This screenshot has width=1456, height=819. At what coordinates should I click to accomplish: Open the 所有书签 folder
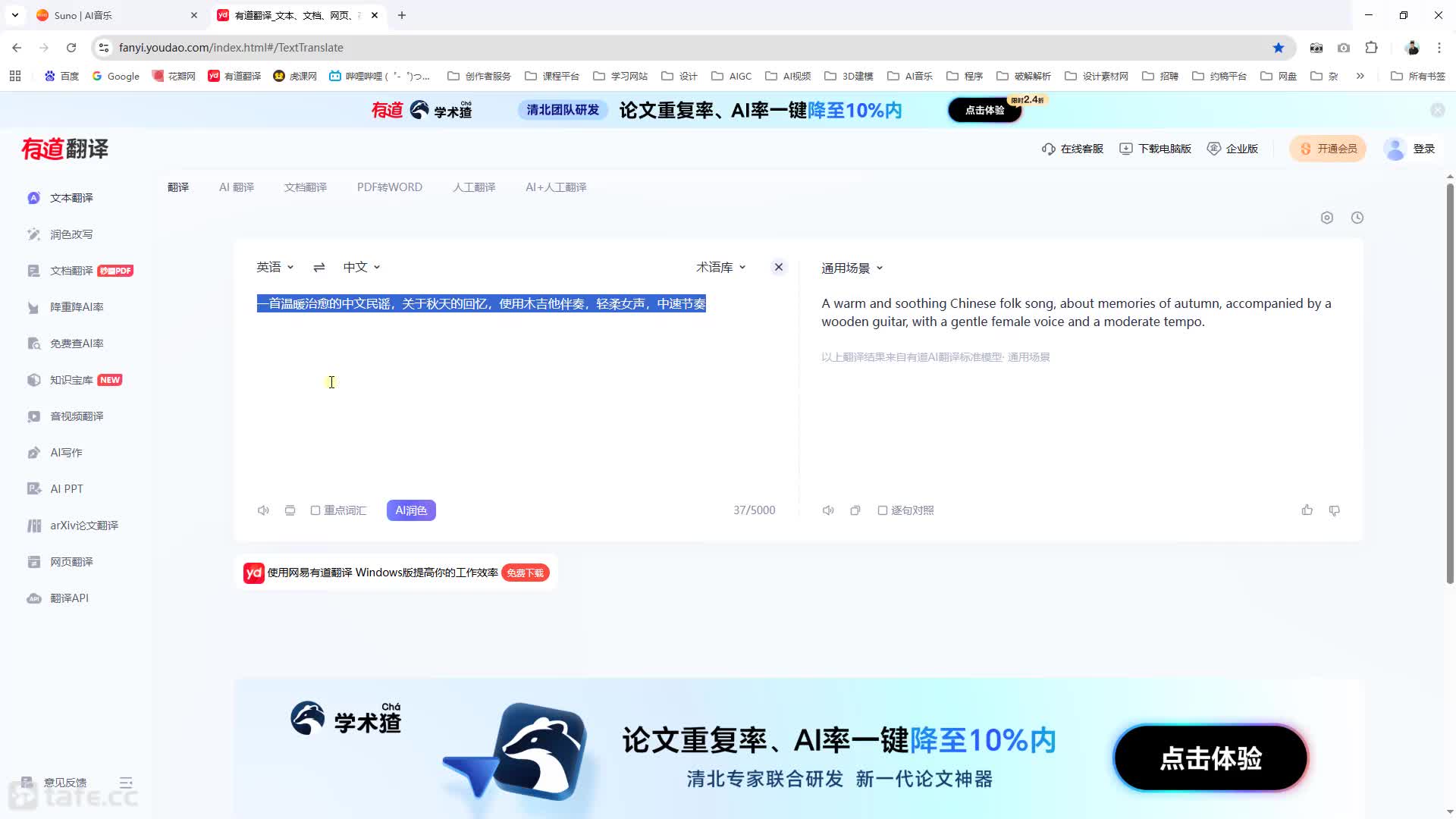point(1418,76)
